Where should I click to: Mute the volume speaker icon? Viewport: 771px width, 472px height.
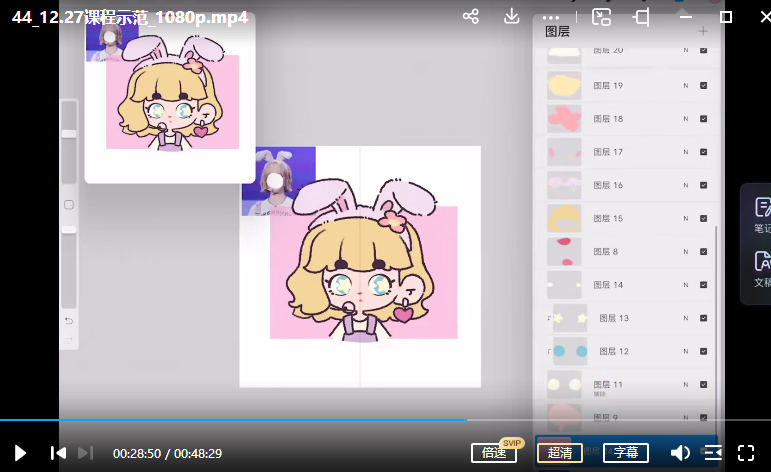click(680, 453)
